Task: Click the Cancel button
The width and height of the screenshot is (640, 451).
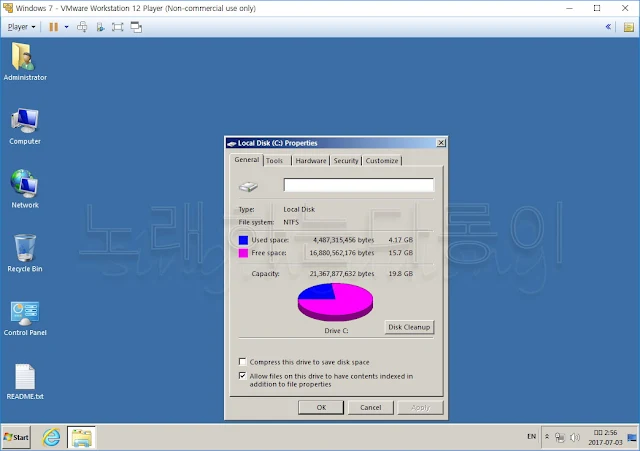Action: click(371, 407)
